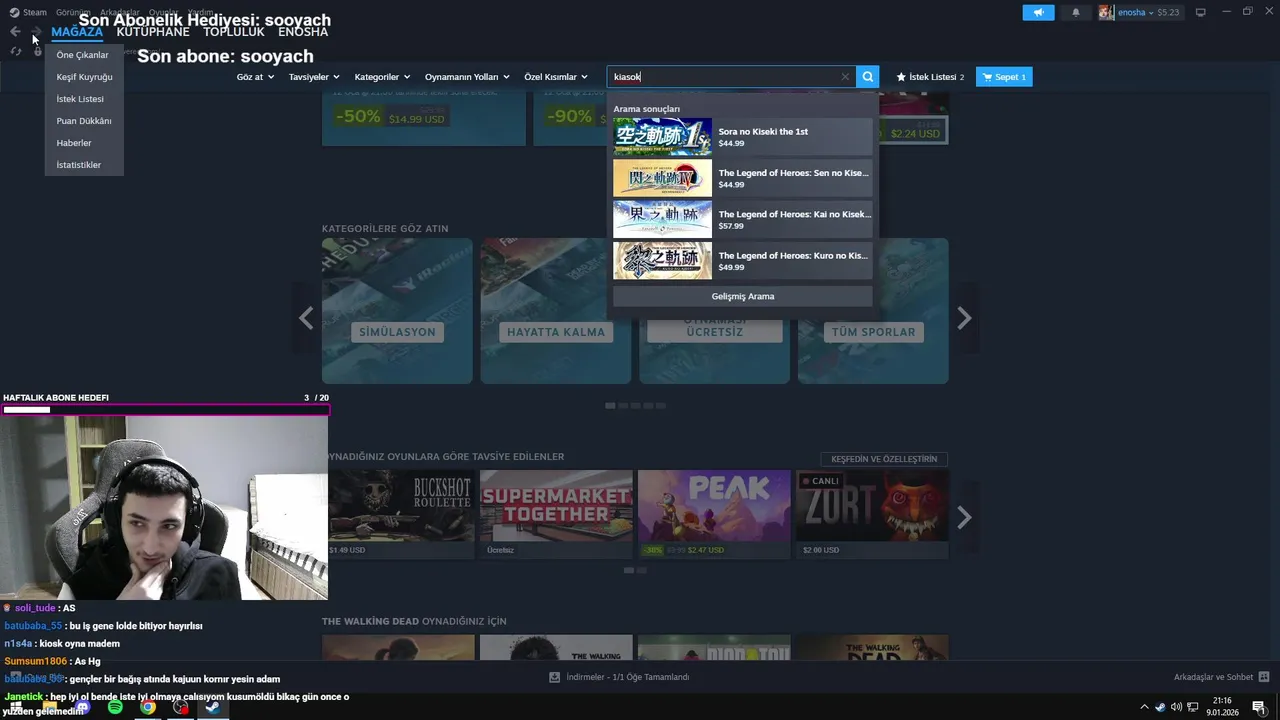Go back with the navigation arrow
1280x720 pixels.
(x=15, y=32)
